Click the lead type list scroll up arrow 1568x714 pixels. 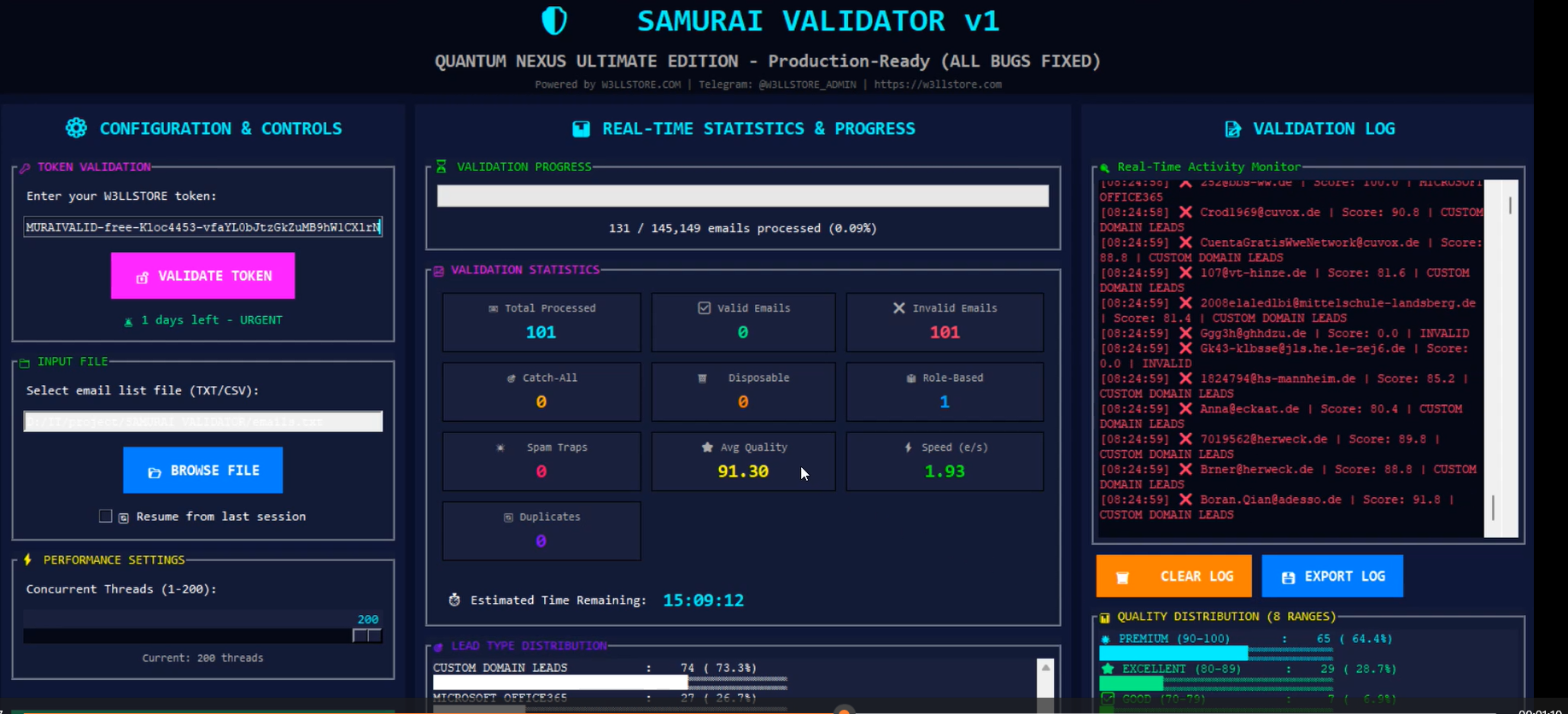pos(1045,667)
